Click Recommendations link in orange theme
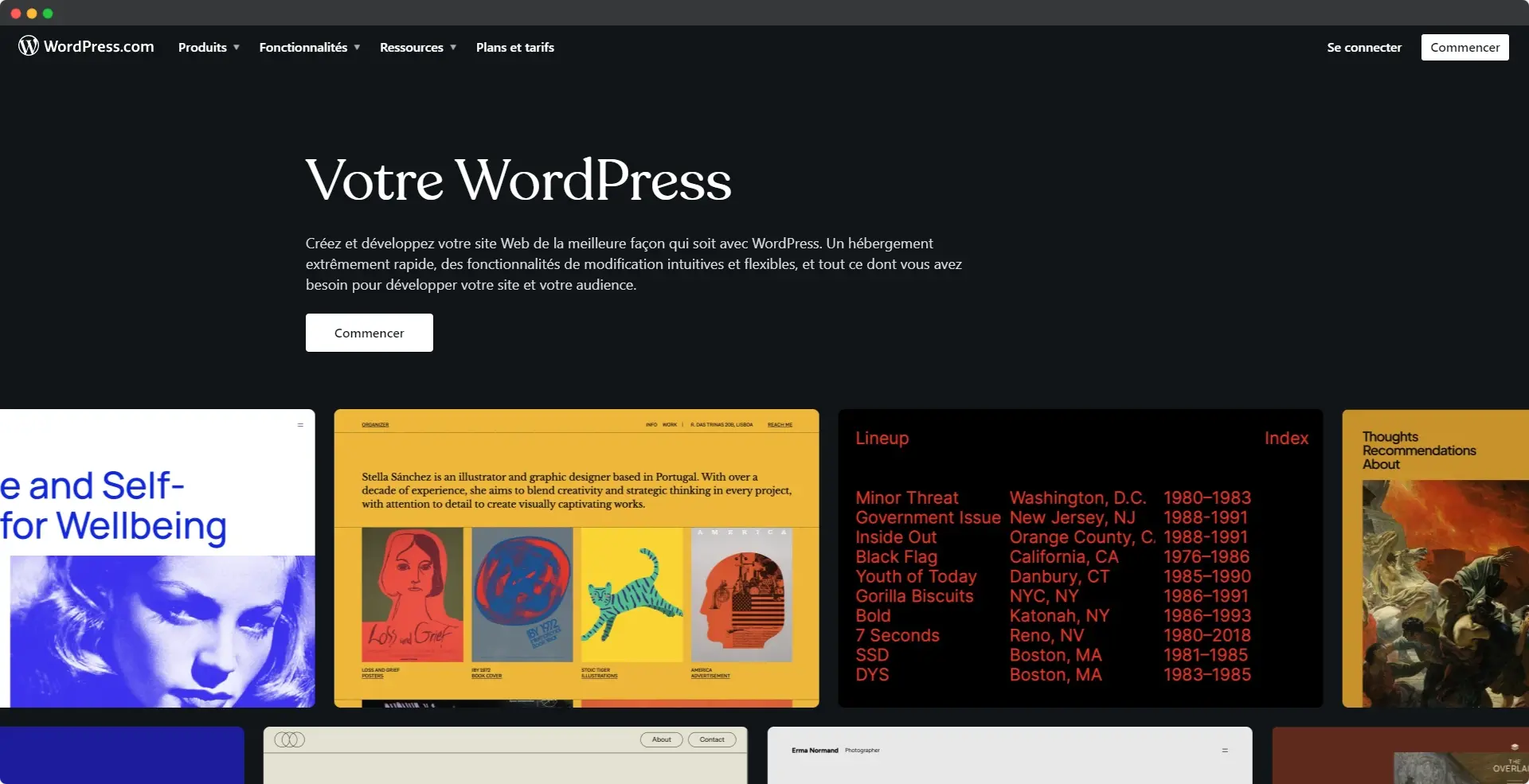 [x=1419, y=451]
